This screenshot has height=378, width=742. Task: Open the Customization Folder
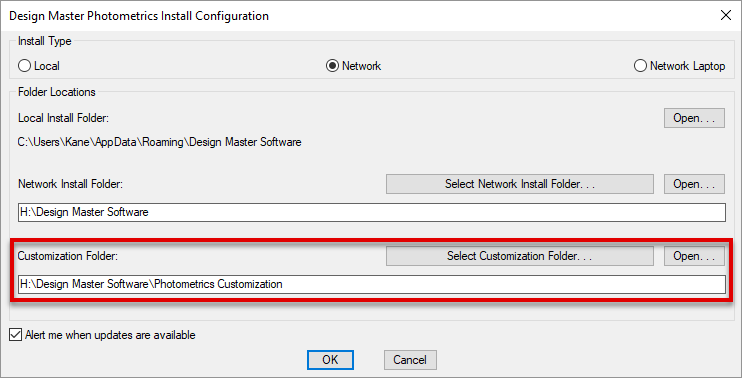point(694,256)
